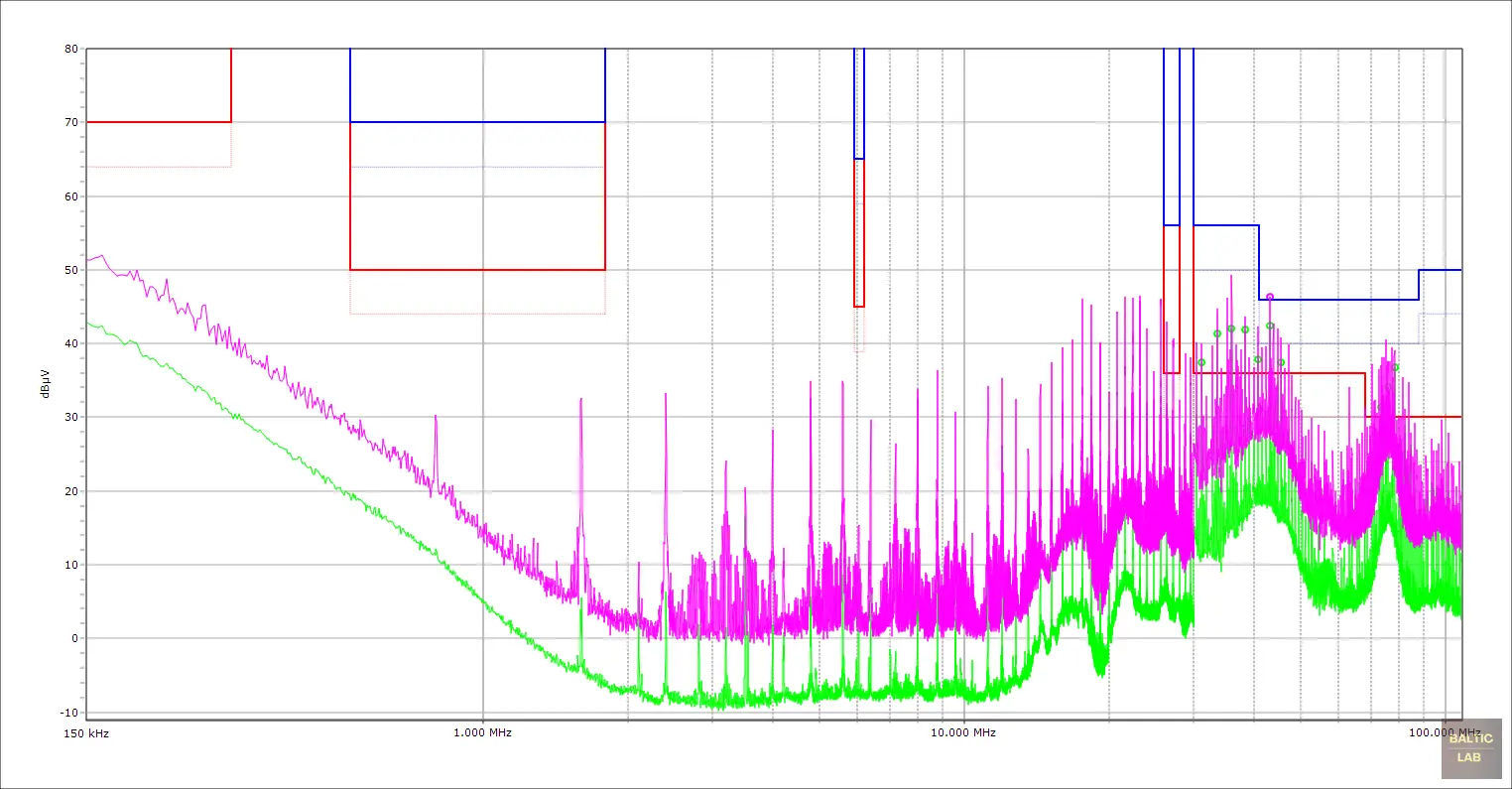Click the -10 label on y-axis
This screenshot has height=789, width=1512.
[68, 713]
